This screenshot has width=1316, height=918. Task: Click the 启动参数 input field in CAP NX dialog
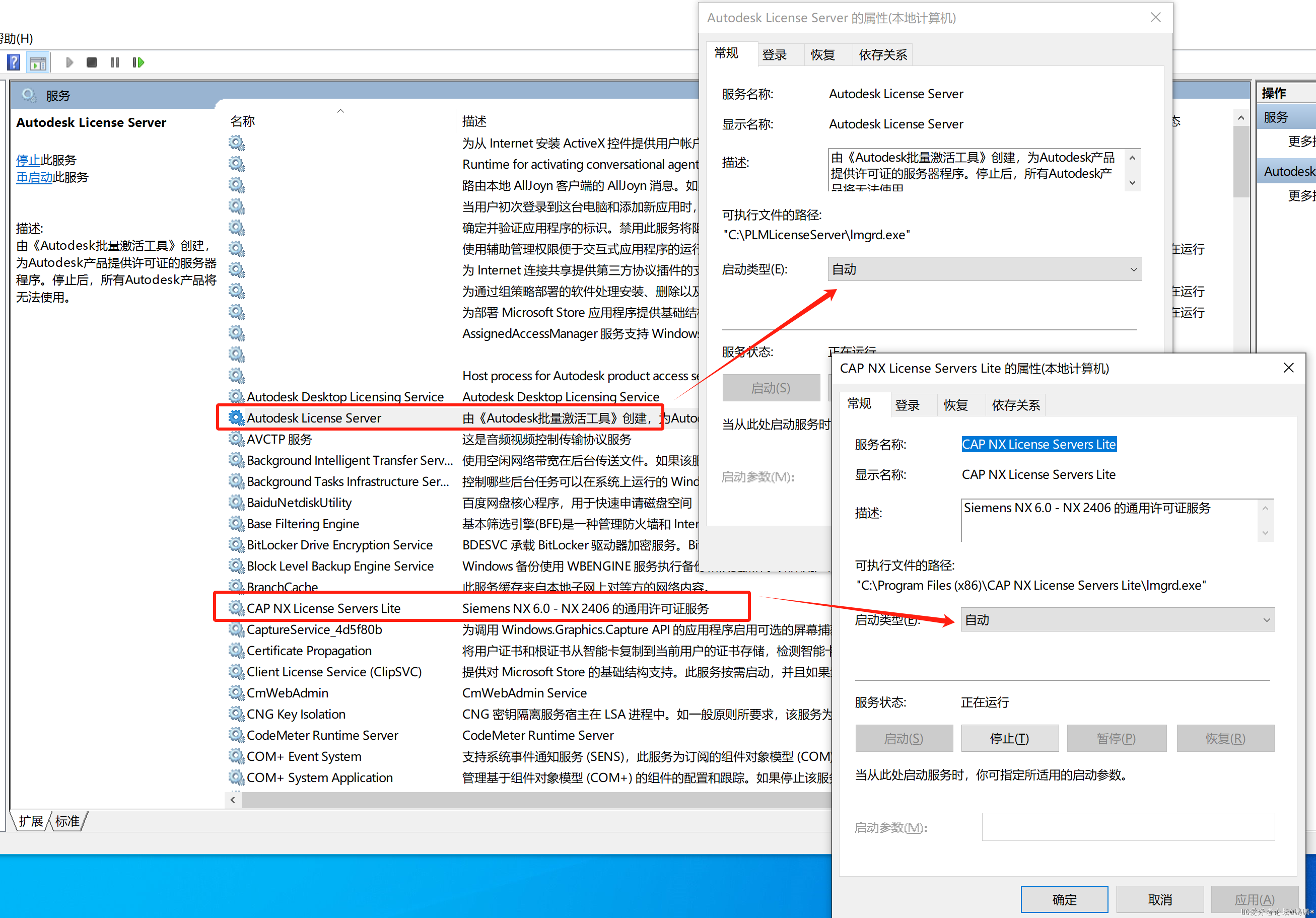1128,826
